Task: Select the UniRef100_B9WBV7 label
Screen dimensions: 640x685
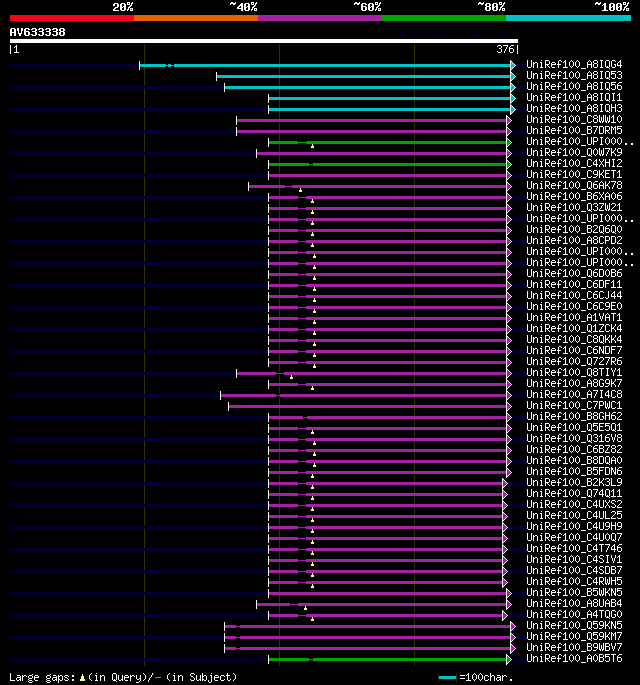Action: click(x=574, y=647)
